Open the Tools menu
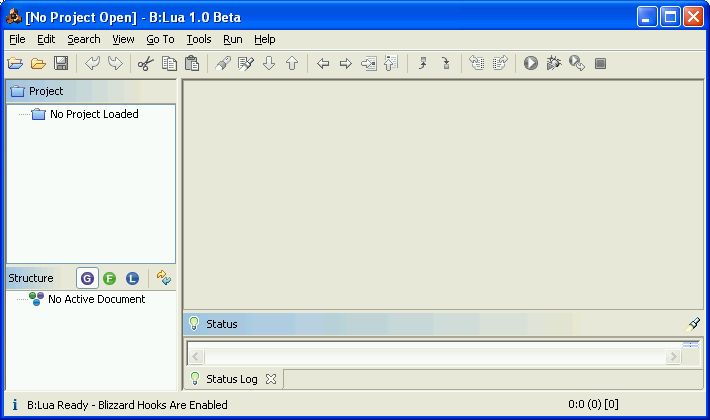The width and height of the screenshot is (710, 420). click(x=199, y=39)
